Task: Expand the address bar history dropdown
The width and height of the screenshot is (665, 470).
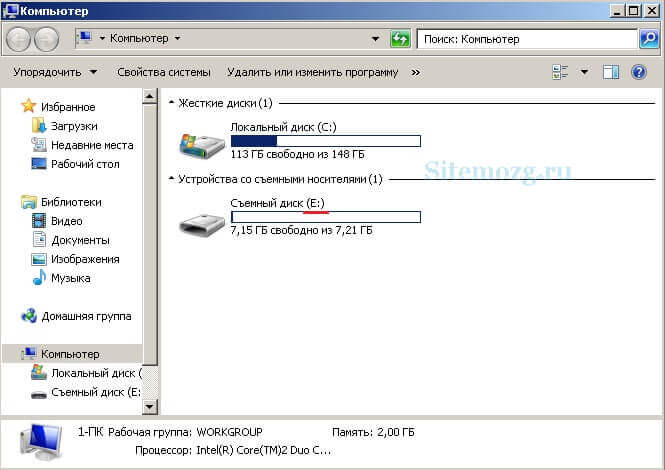Action: coord(376,39)
